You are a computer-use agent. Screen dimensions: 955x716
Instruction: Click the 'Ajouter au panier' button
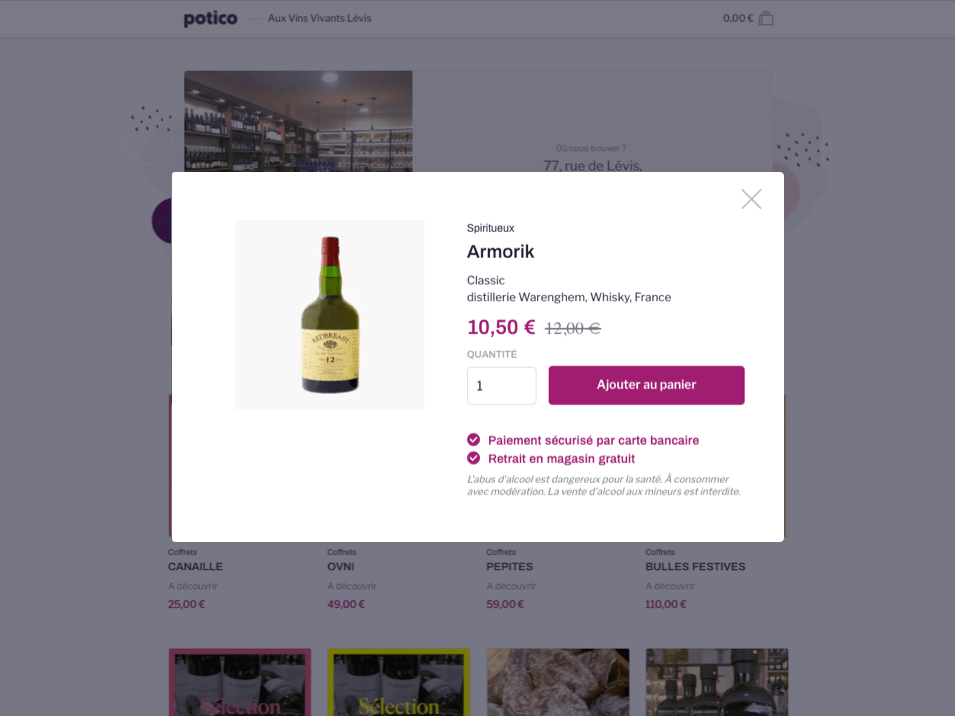(645, 385)
